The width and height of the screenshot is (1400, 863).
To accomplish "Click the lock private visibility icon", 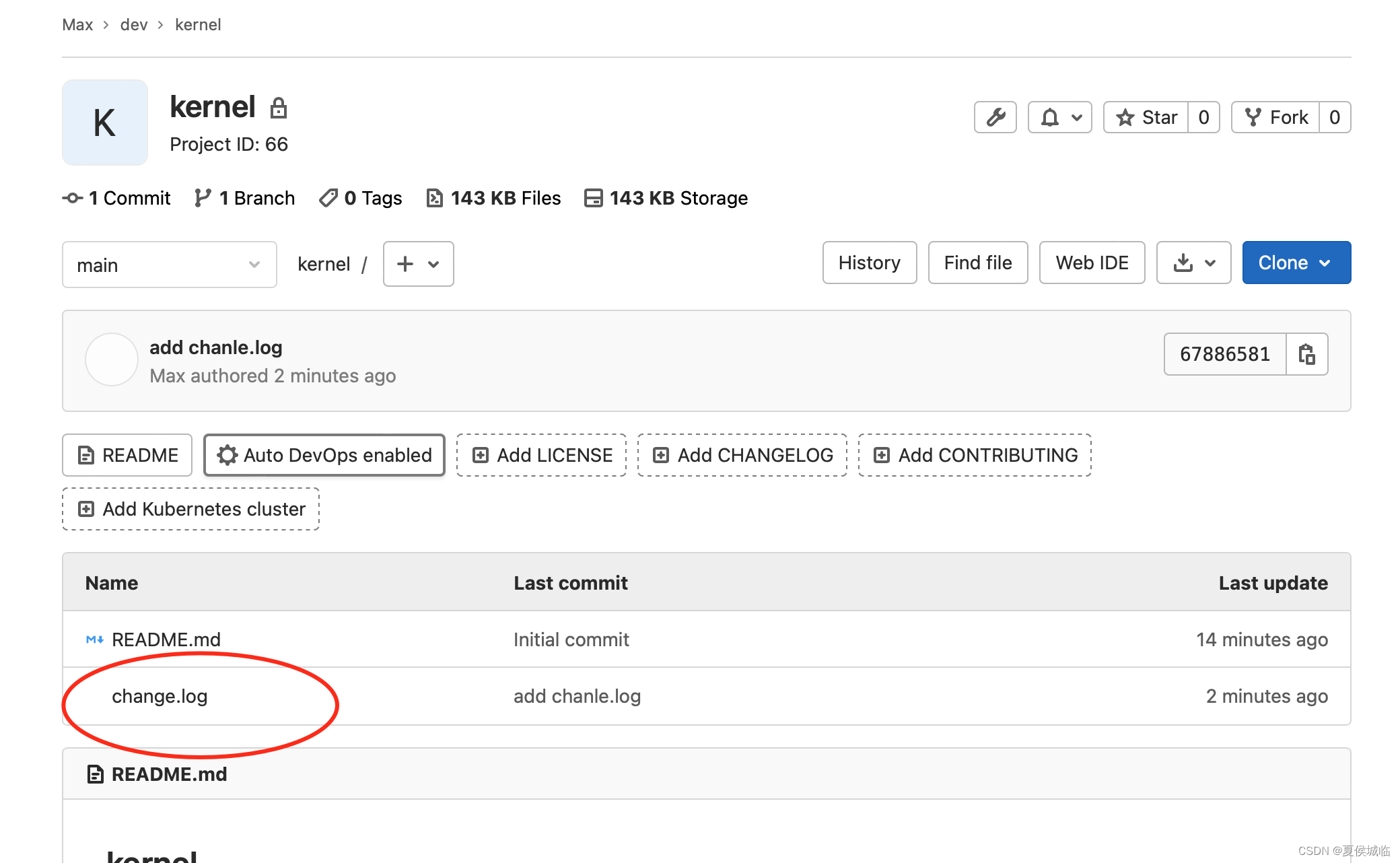I will 279,108.
